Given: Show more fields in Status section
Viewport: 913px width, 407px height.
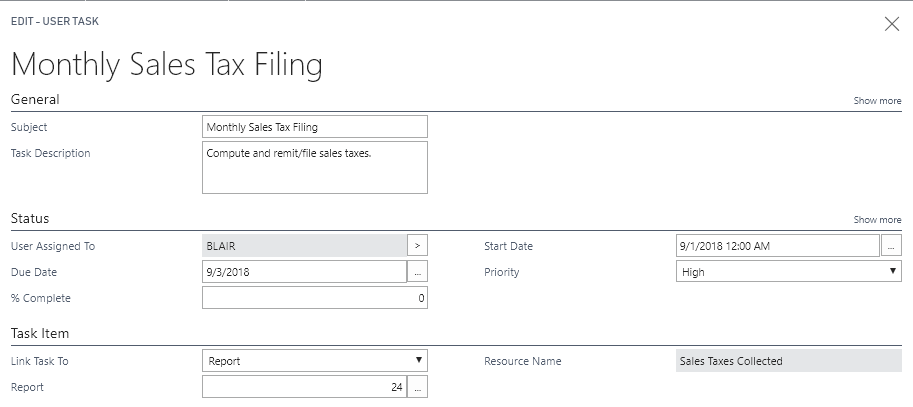Looking at the screenshot, I should pyautogui.click(x=877, y=220).
